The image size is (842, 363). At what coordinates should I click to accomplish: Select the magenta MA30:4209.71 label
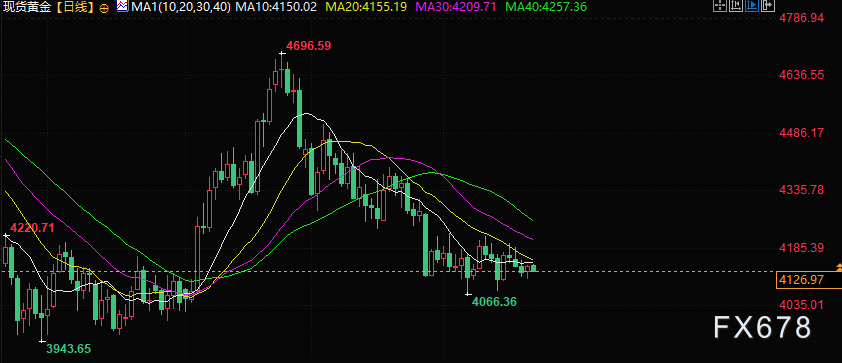pyautogui.click(x=456, y=7)
